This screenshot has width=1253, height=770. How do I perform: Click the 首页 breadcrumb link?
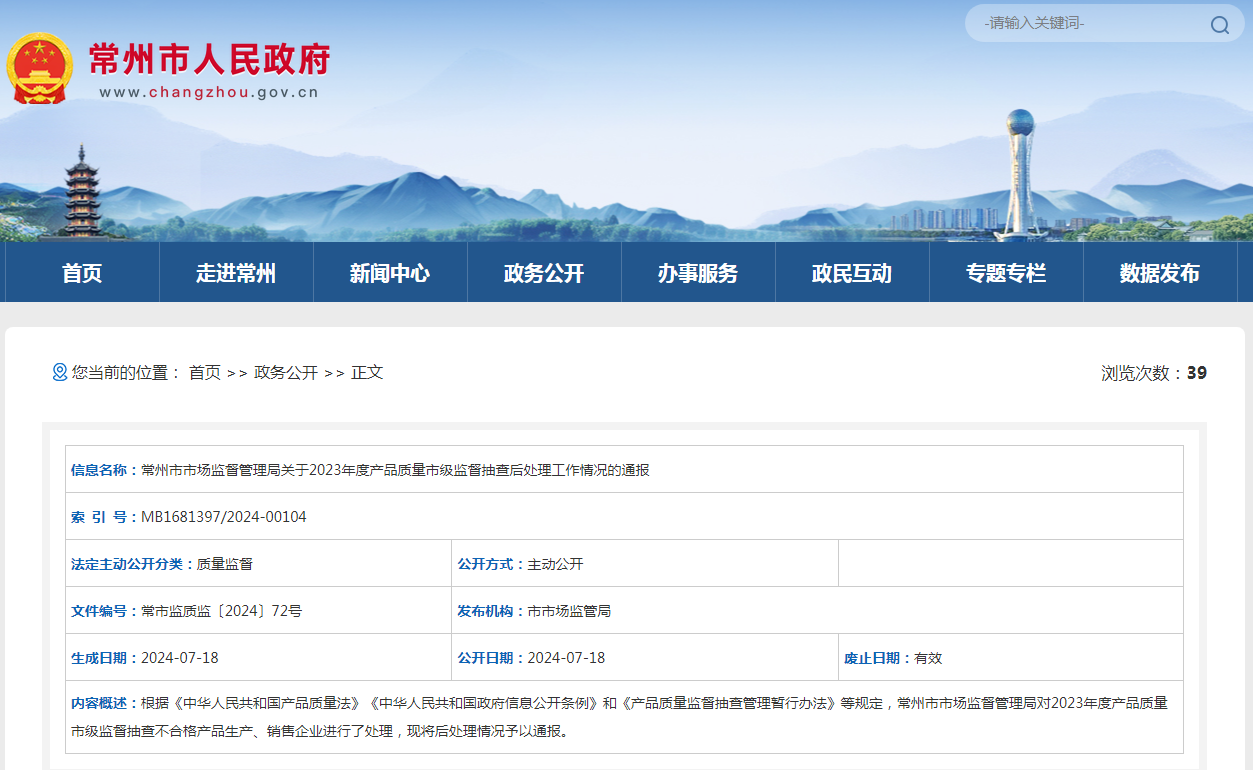coord(205,372)
